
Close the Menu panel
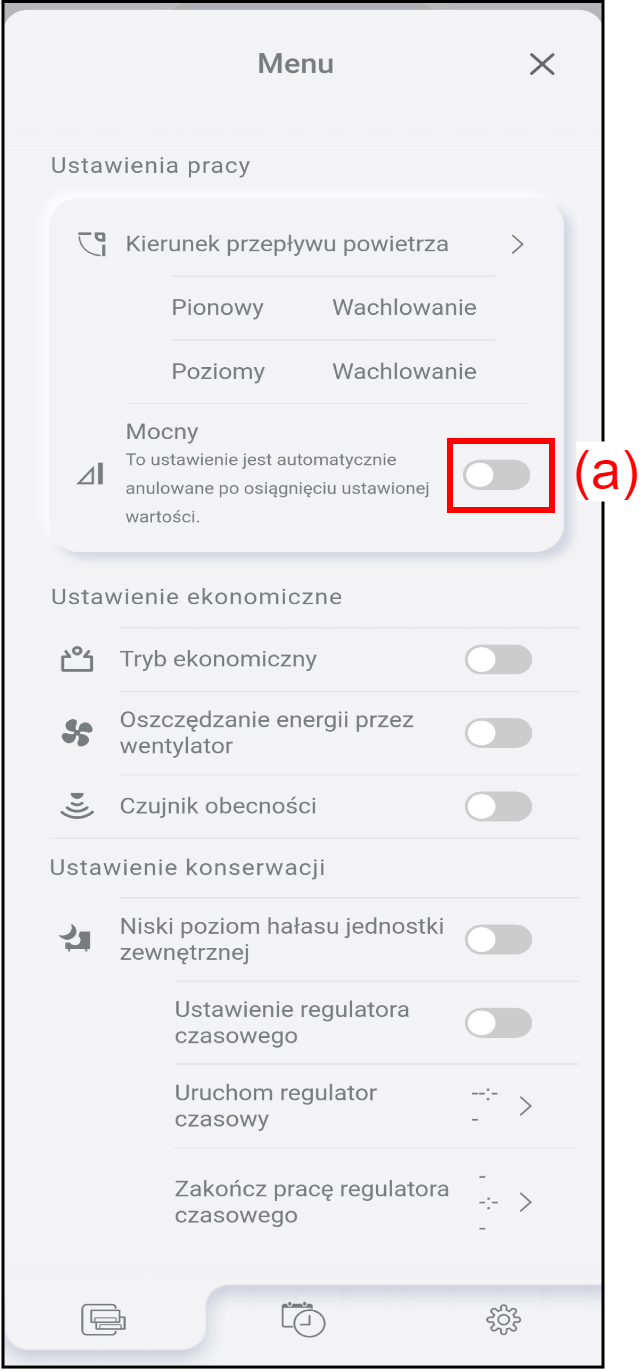542,65
